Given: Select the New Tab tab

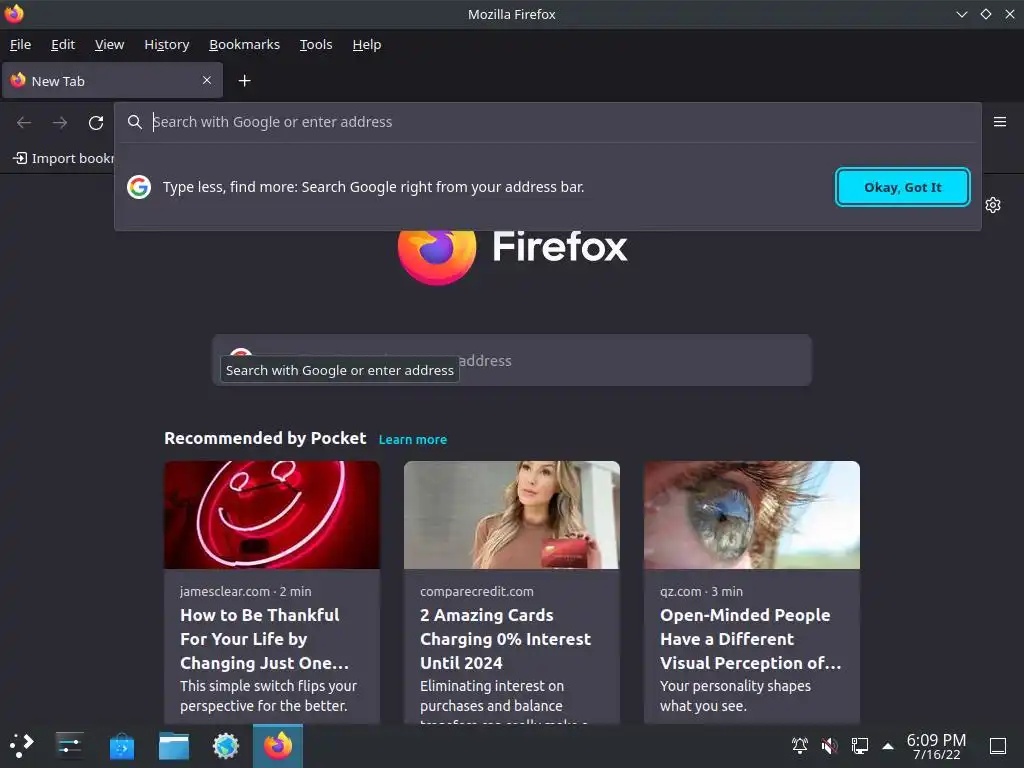Looking at the screenshot, I should click(112, 80).
